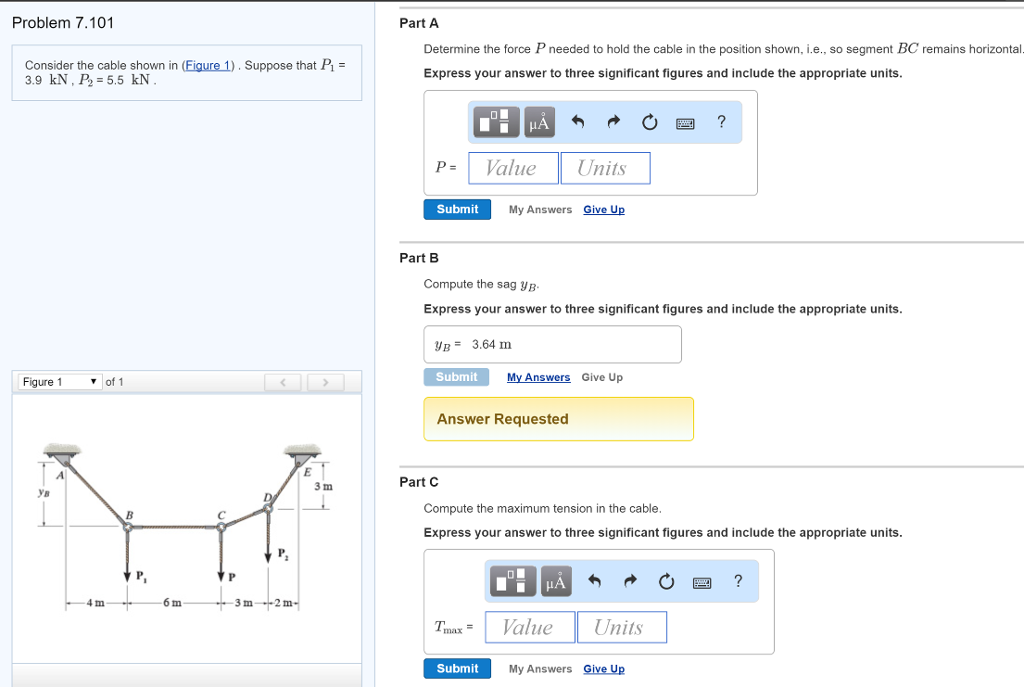Submit your answer for Part A

(457, 209)
